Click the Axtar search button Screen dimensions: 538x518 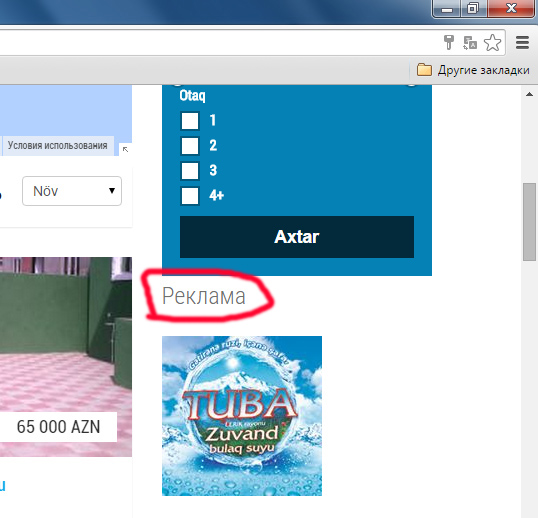pyautogui.click(x=297, y=237)
